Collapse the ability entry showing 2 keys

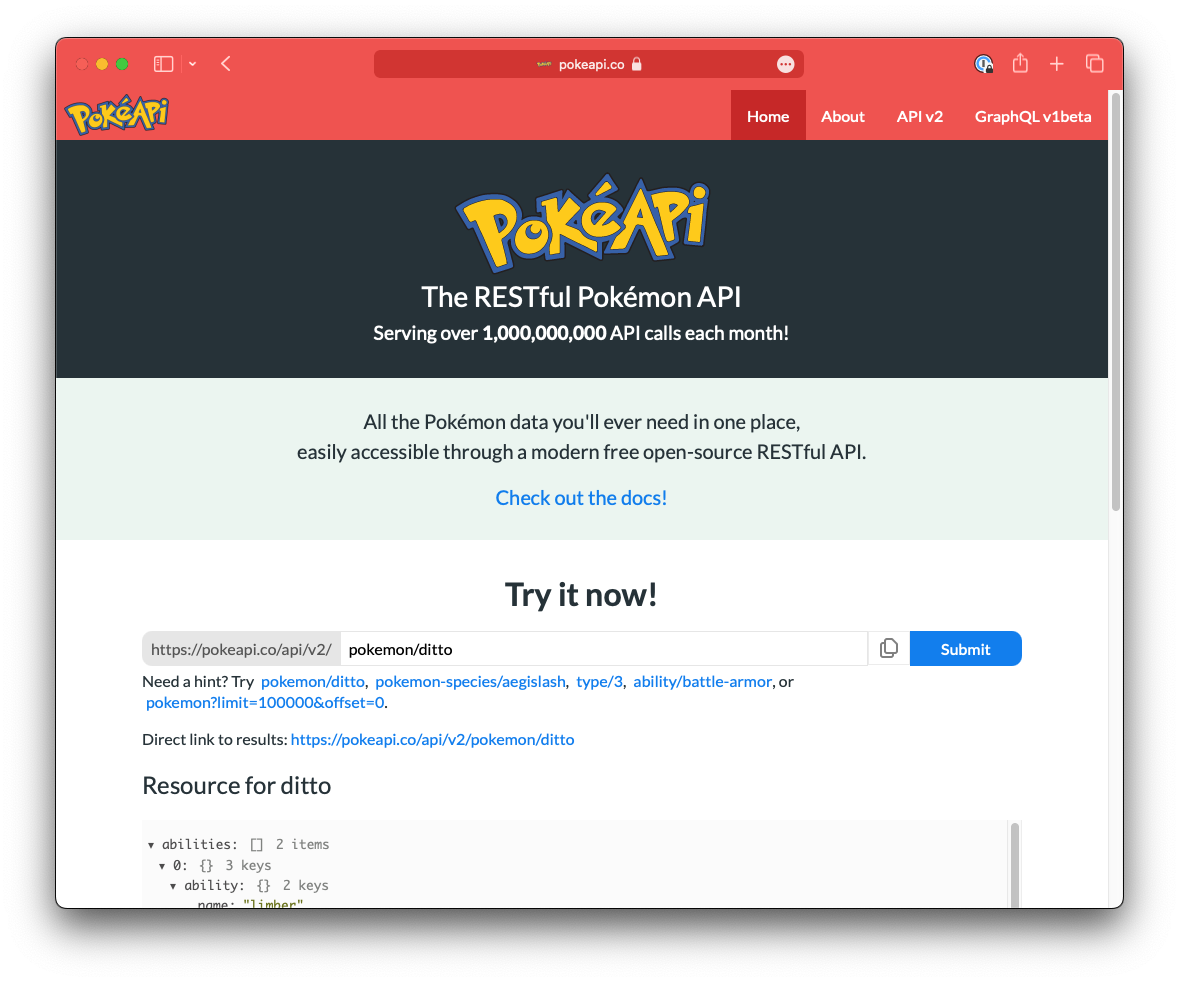[173, 884]
